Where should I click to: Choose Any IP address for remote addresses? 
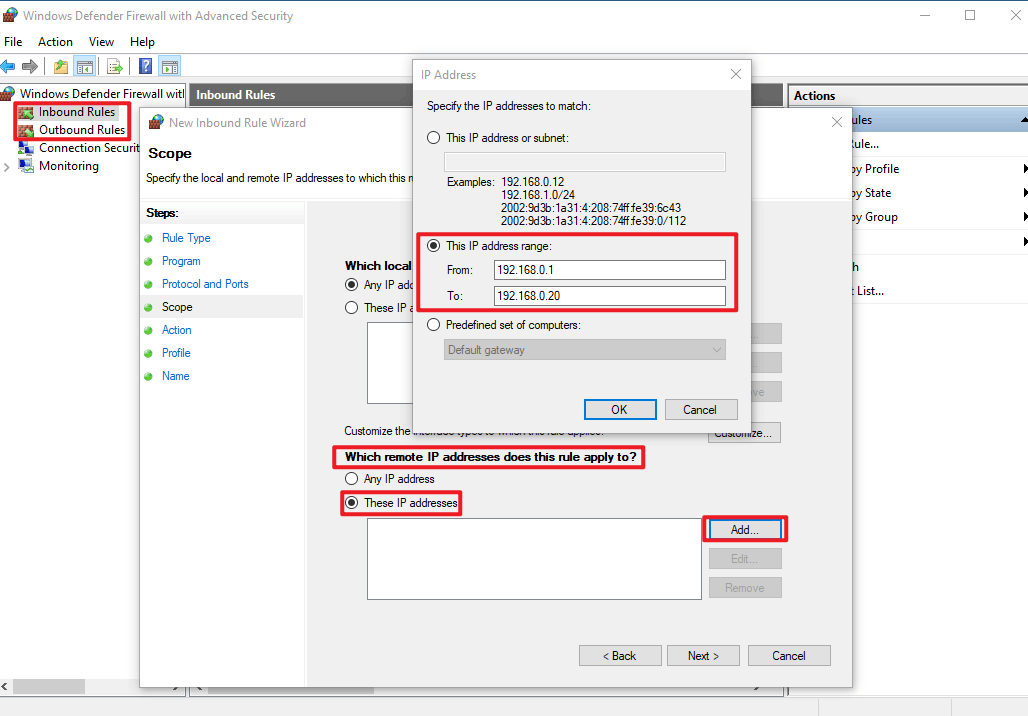click(x=352, y=479)
